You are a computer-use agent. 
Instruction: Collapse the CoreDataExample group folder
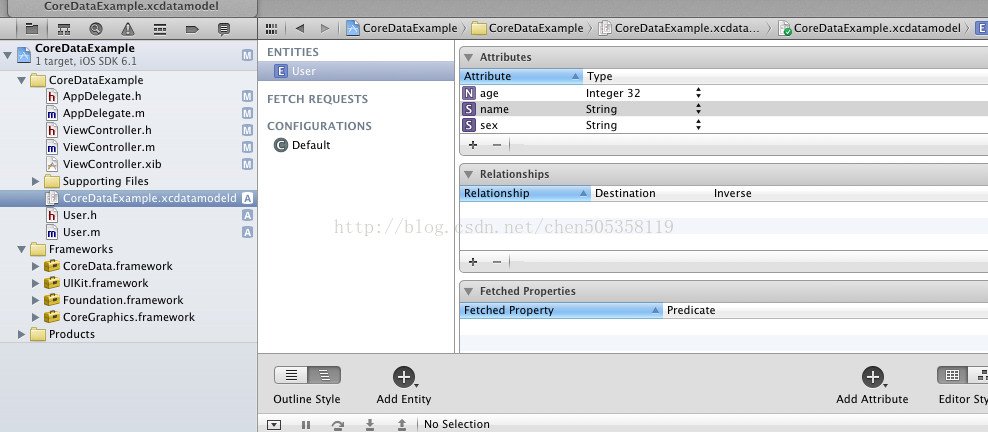[x=21, y=81]
